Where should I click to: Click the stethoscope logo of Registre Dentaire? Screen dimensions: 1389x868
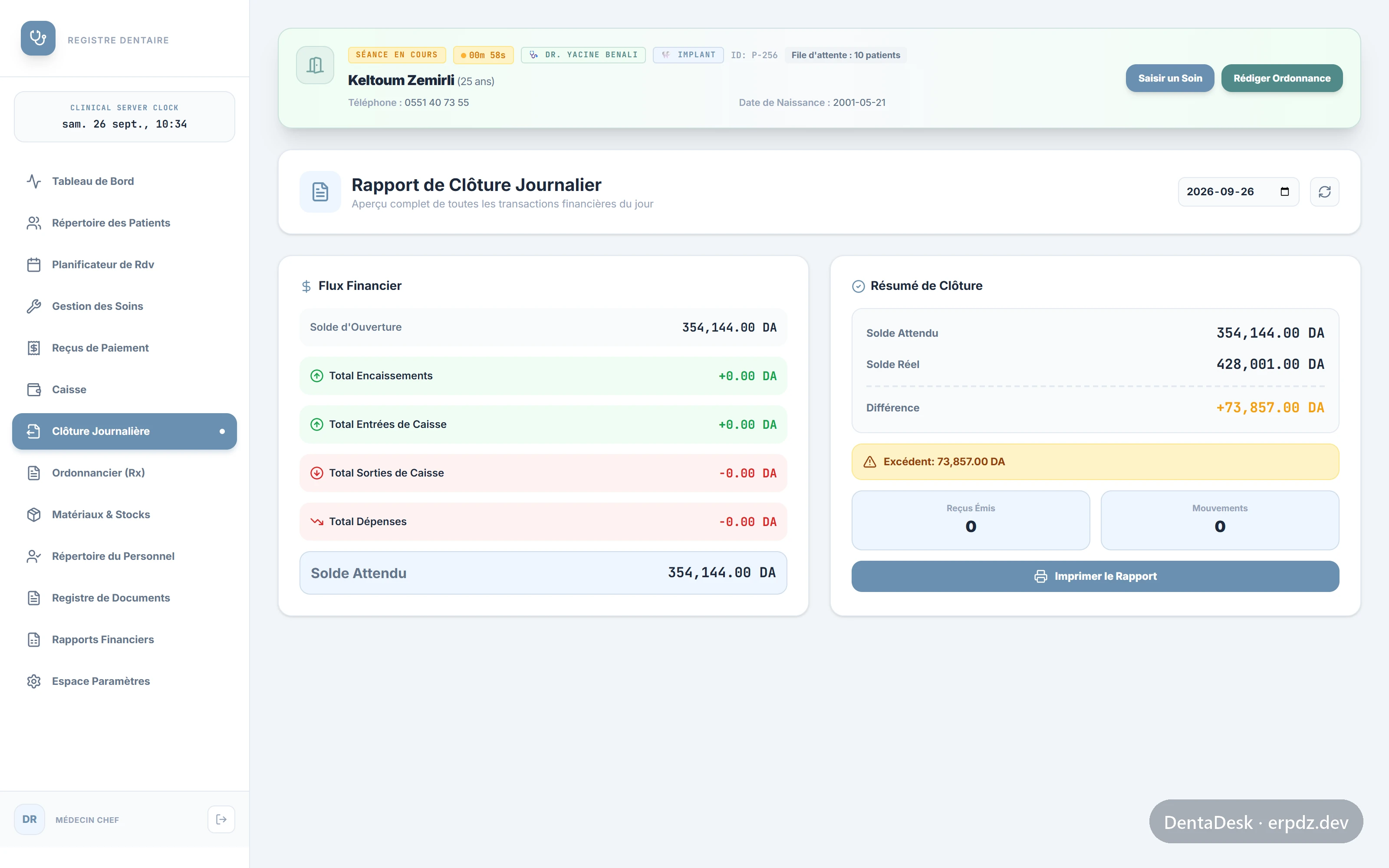coord(38,38)
